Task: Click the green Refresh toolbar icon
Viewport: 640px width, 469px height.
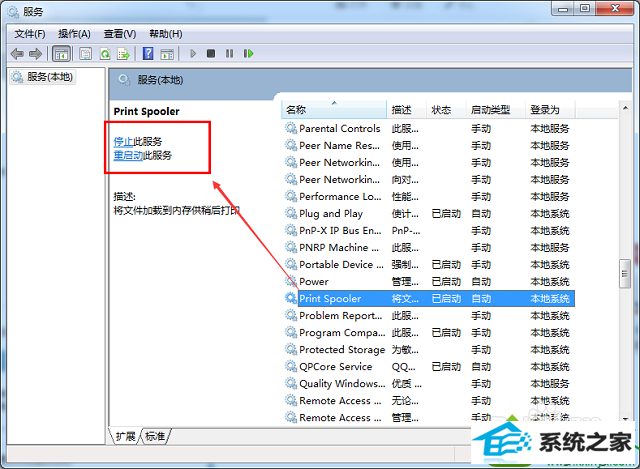Action: [x=105, y=53]
